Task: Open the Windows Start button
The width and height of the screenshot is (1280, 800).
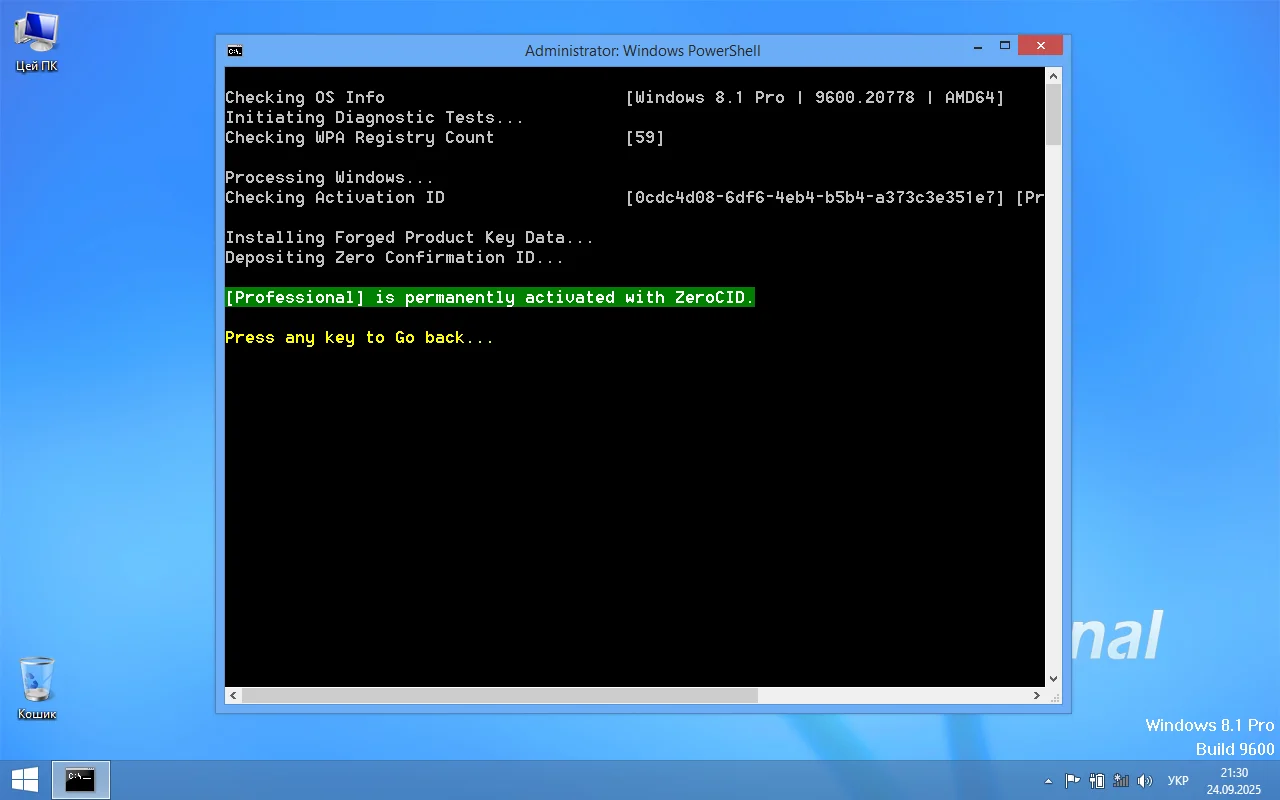Action: [x=25, y=780]
